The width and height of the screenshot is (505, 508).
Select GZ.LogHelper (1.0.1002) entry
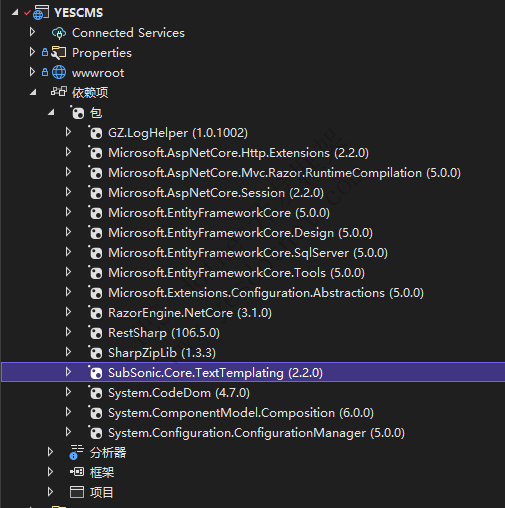click(178, 133)
